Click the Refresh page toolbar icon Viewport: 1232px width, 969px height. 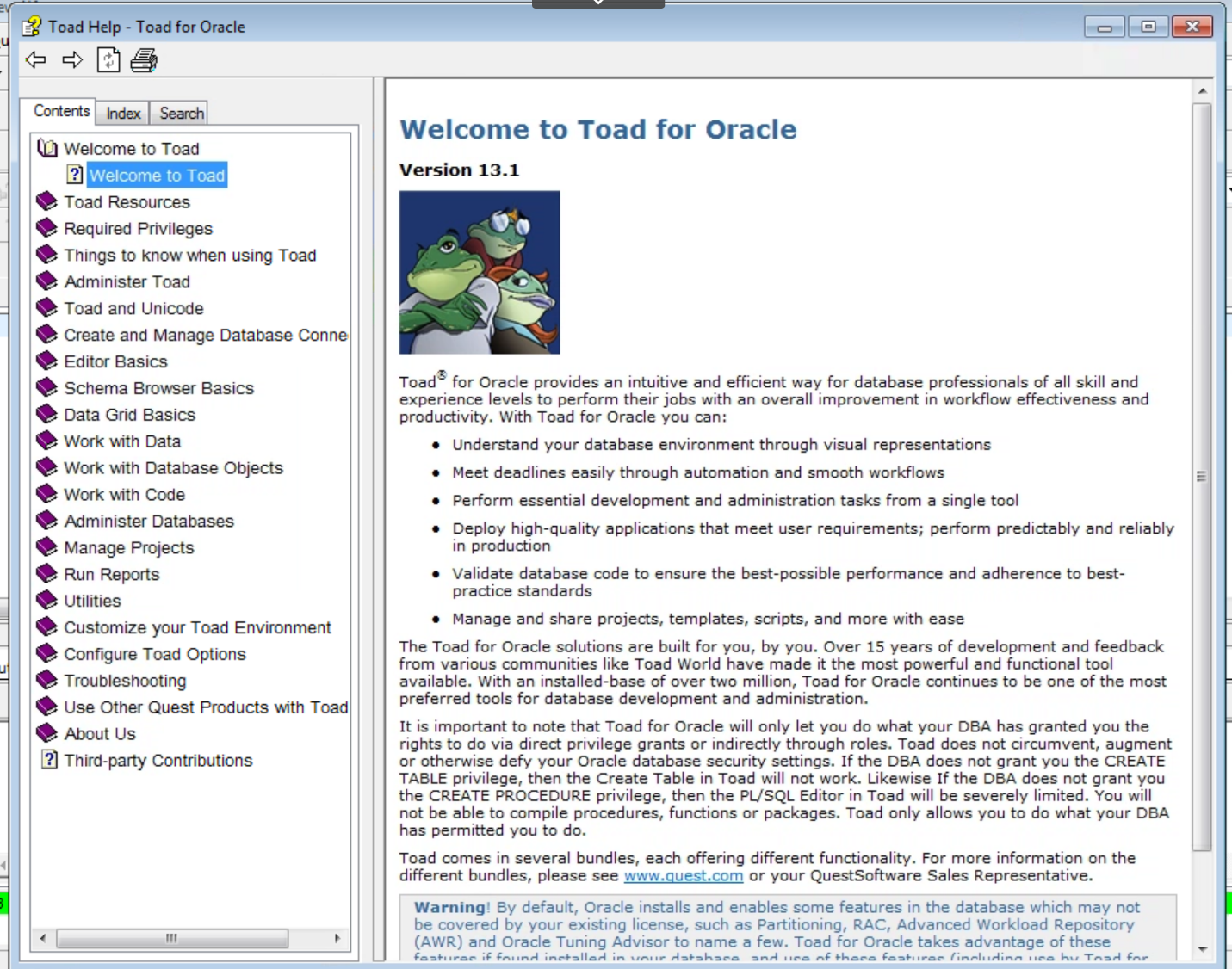(x=108, y=59)
